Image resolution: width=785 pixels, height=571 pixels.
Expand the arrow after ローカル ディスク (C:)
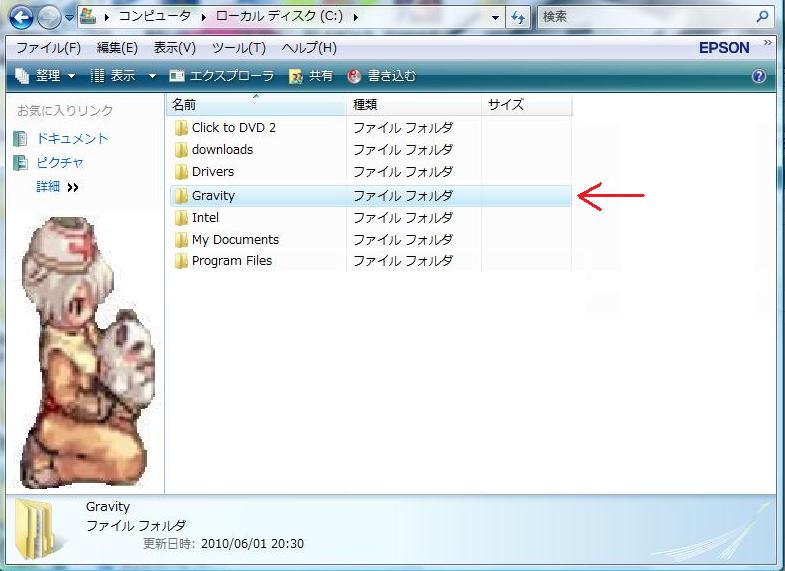355,17
